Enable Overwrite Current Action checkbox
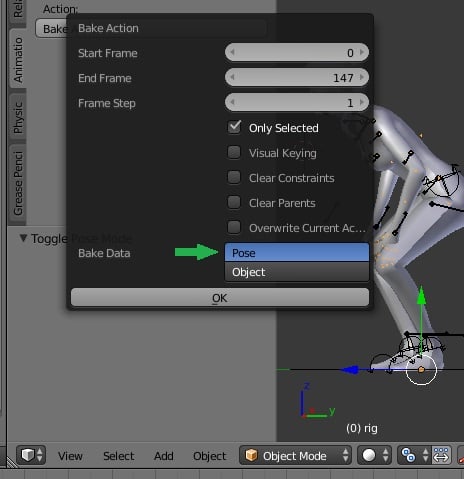The height and width of the screenshot is (479, 464). point(234,227)
